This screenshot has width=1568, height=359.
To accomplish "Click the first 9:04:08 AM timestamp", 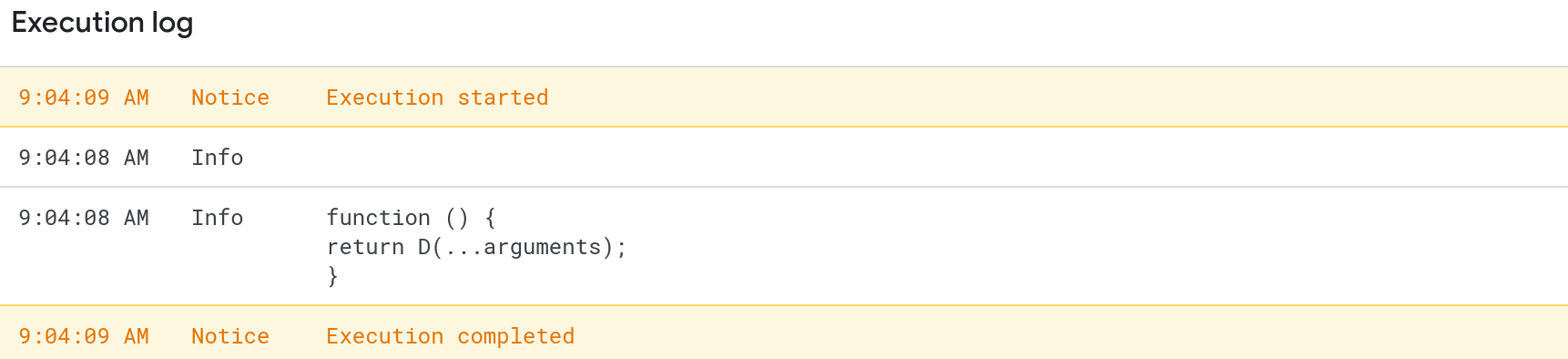I will click(84, 158).
